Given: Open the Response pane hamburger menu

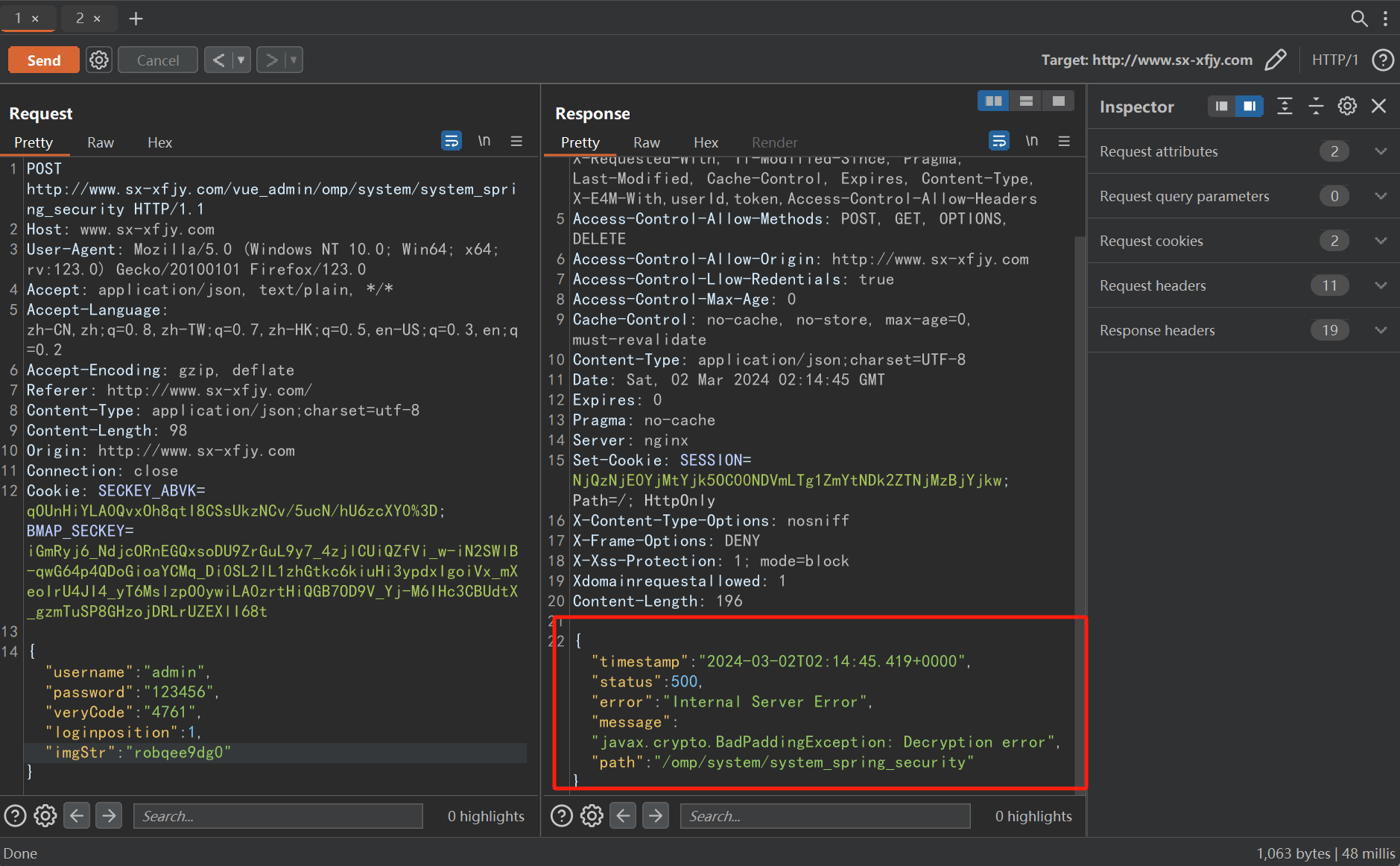Looking at the screenshot, I should tap(1064, 141).
